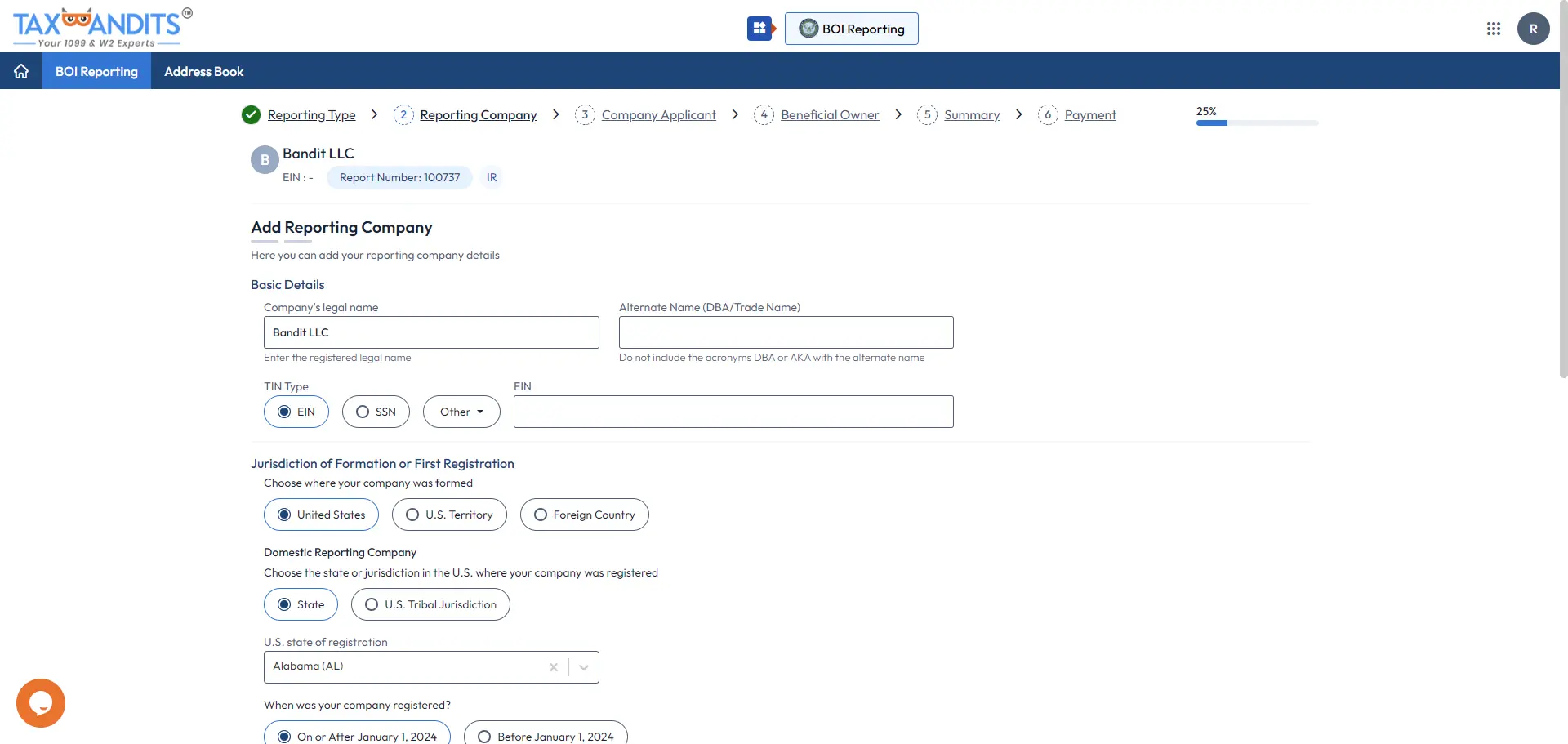This screenshot has width=1568, height=744.
Task: Click the 25% progress bar
Action: (x=1256, y=123)
